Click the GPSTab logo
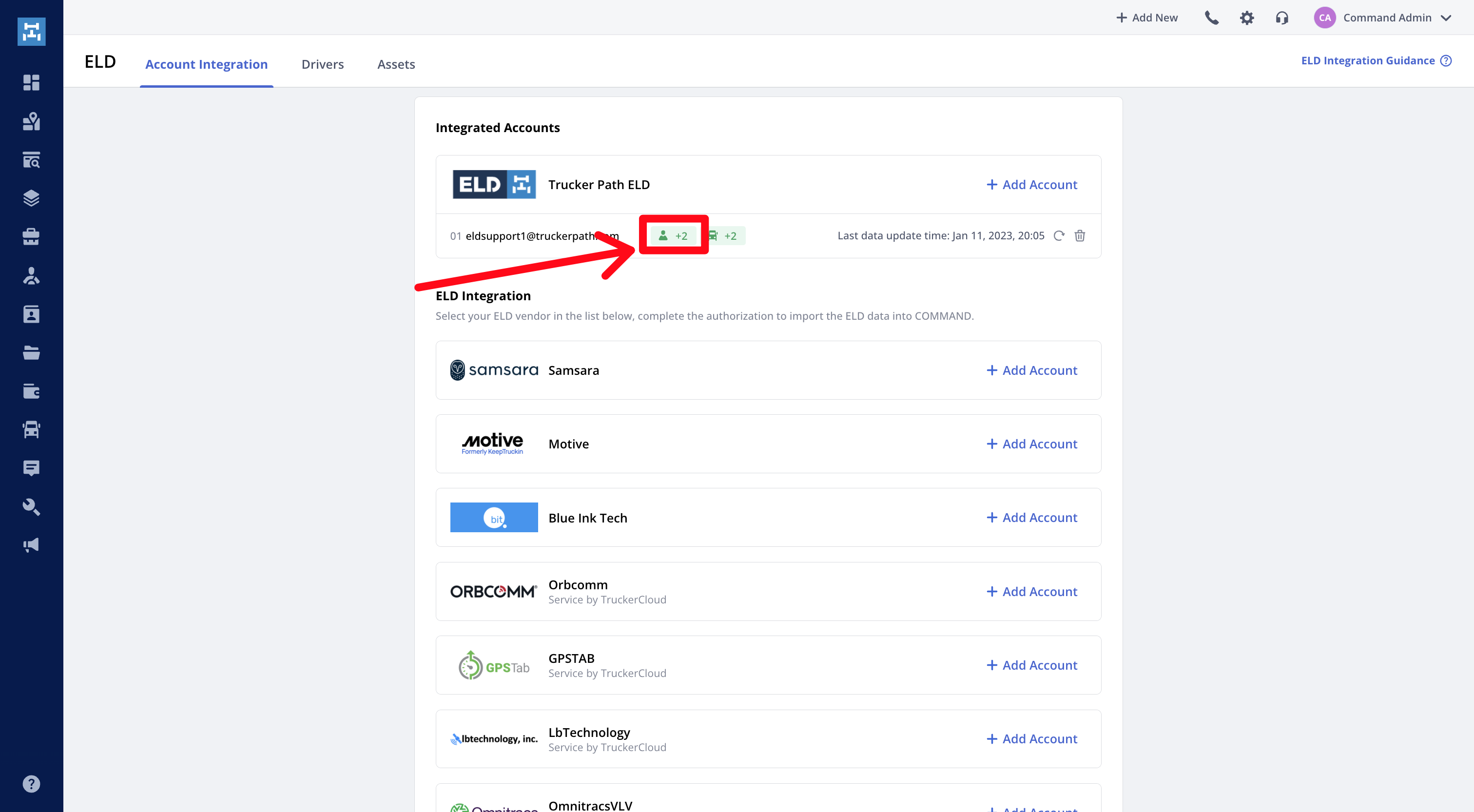This screenshot has height=812, width=1474. coord(494,665)
